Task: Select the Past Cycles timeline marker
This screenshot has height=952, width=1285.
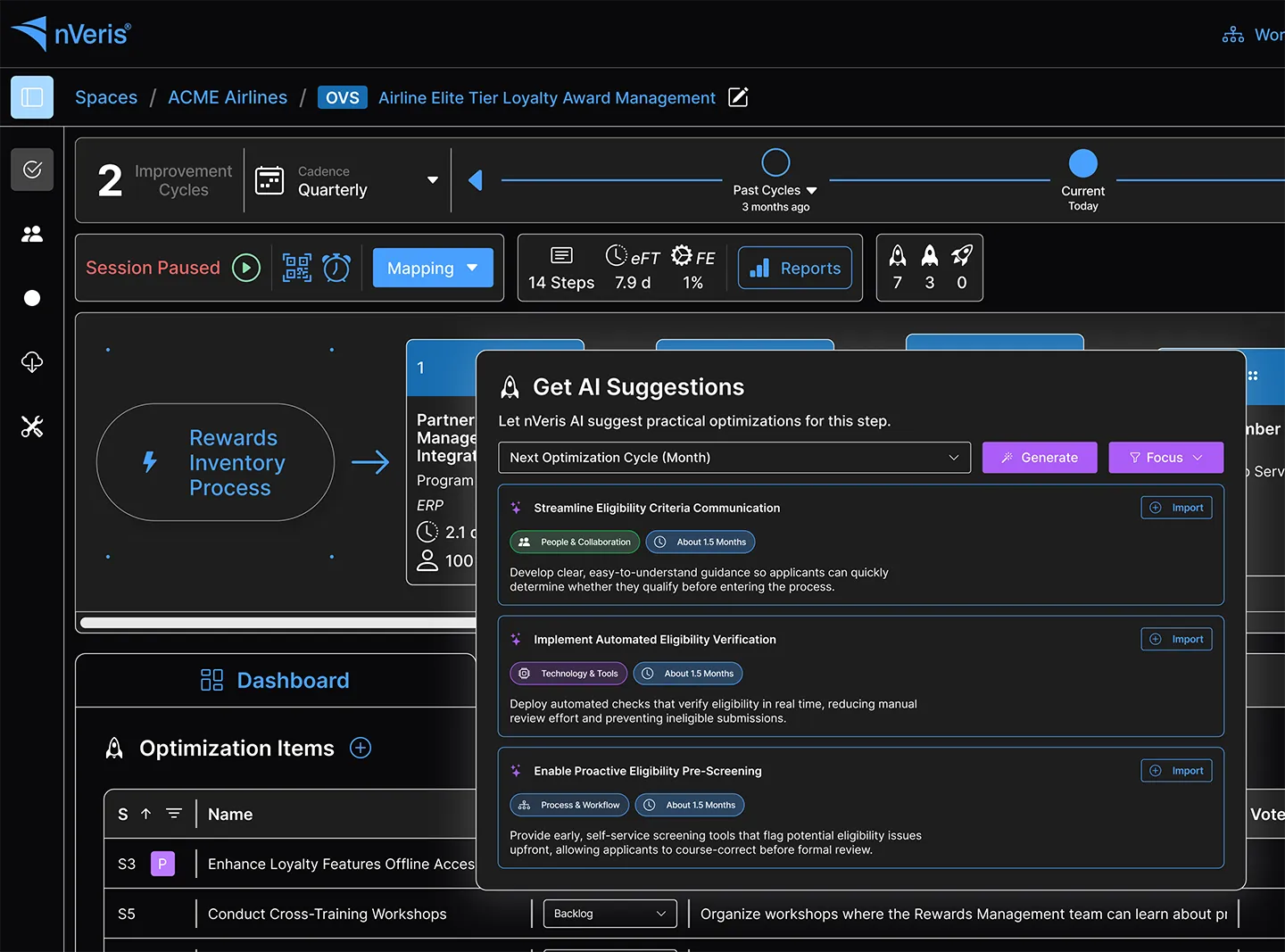Action: click(x=775, y=163)
